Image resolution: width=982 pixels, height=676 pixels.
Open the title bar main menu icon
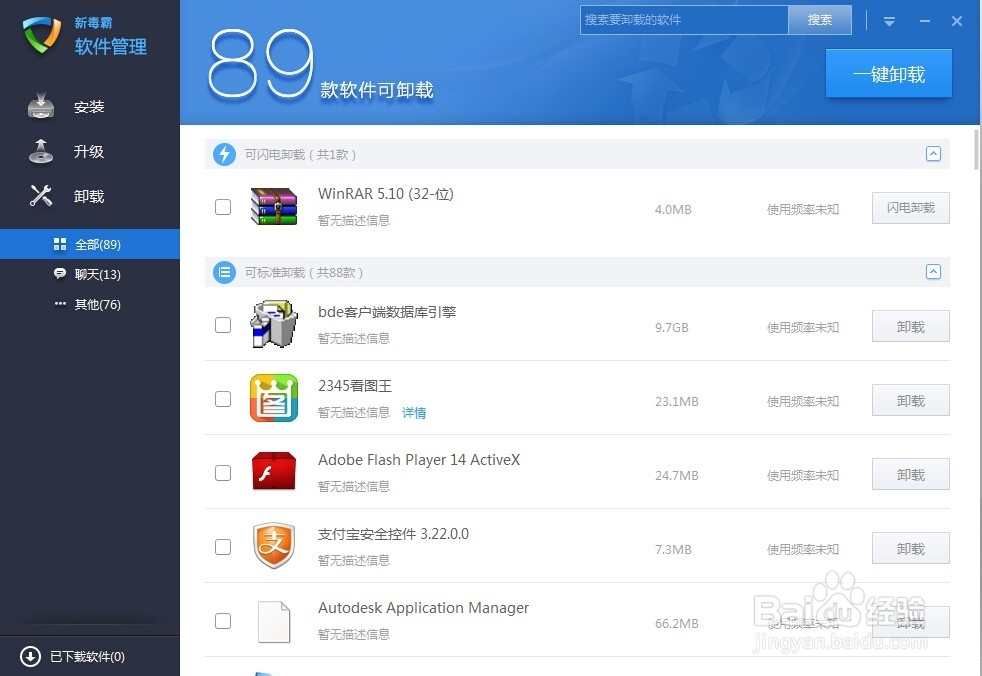[x=889, y=21]
